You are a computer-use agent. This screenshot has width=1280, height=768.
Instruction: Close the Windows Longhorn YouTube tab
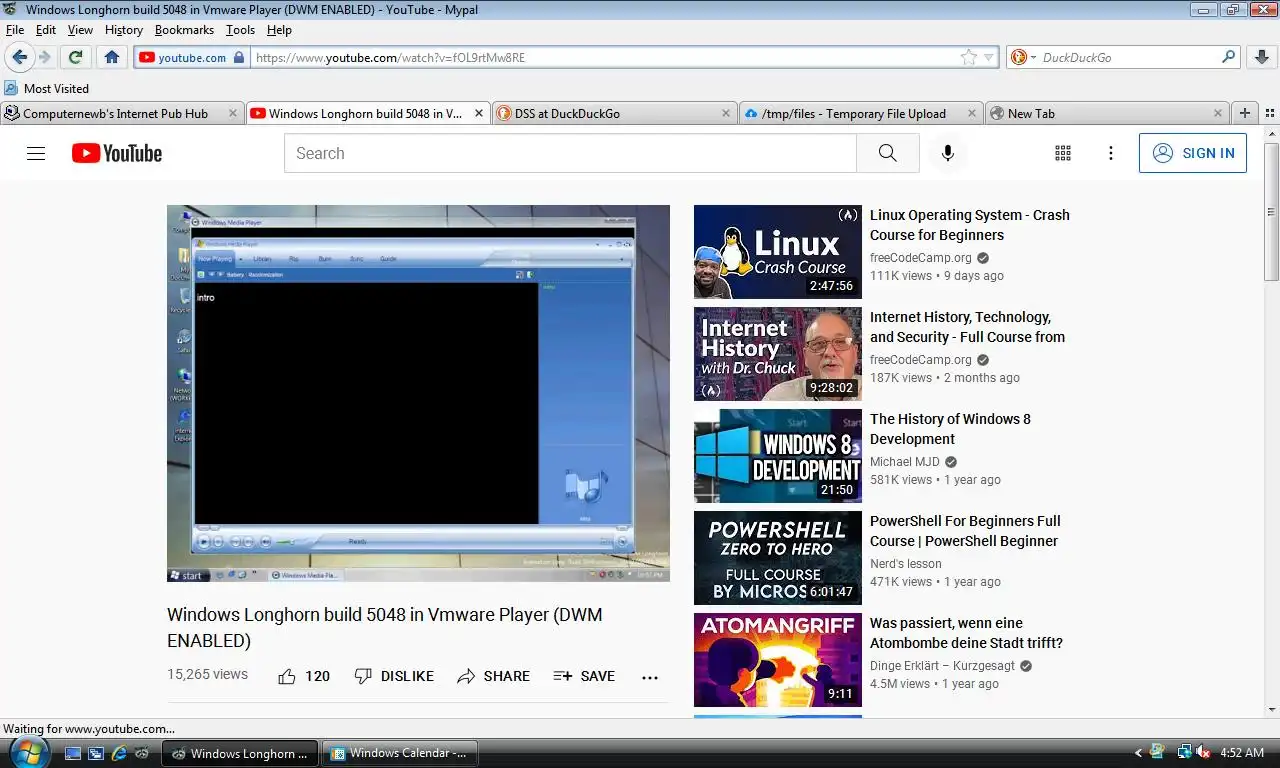coord(479,113)
